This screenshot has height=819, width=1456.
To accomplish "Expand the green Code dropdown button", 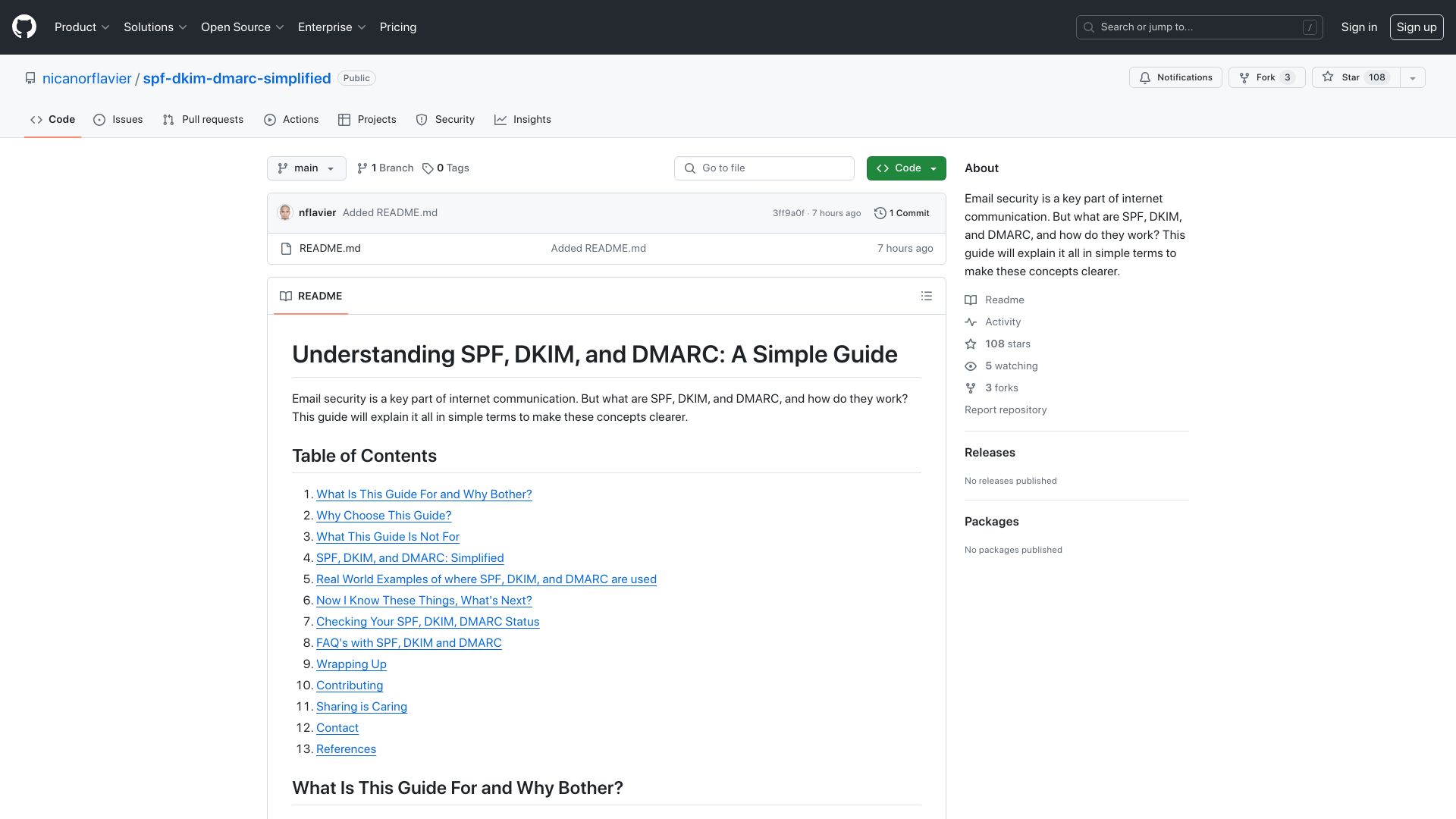I will [906, 168].
